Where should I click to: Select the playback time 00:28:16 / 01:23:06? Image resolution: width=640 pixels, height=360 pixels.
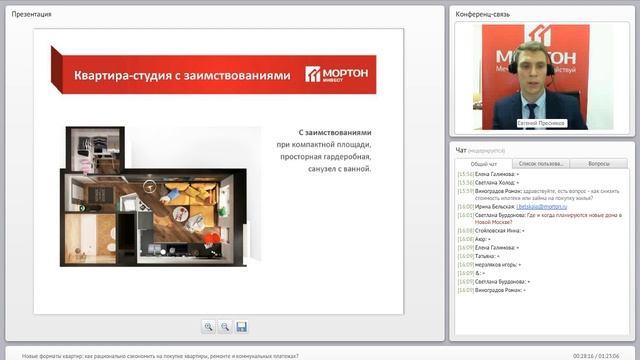(596, 356)
